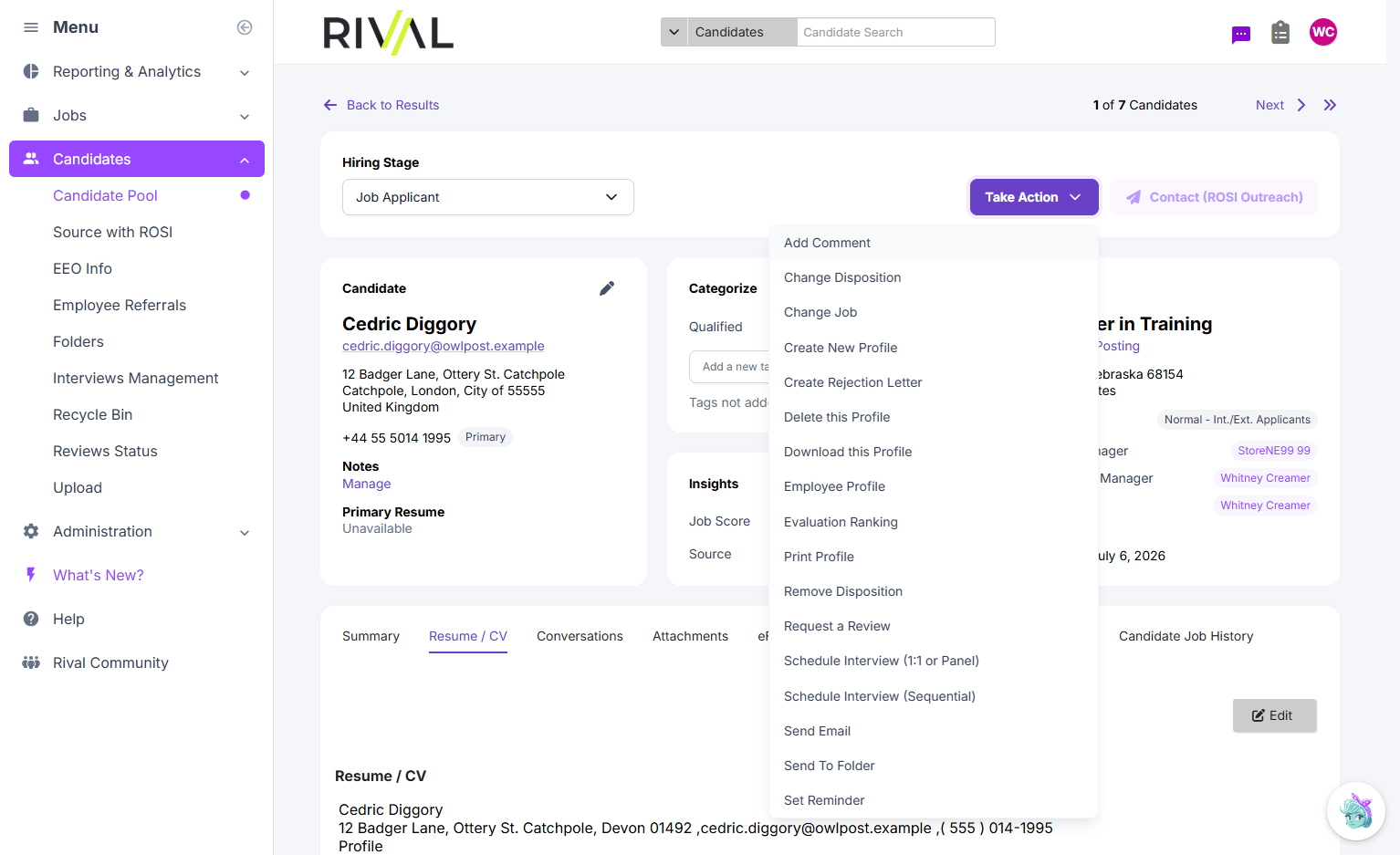Screen dimensions: 1400x855
Task: Expand the Jobs section
Action: tap(245, 116)
